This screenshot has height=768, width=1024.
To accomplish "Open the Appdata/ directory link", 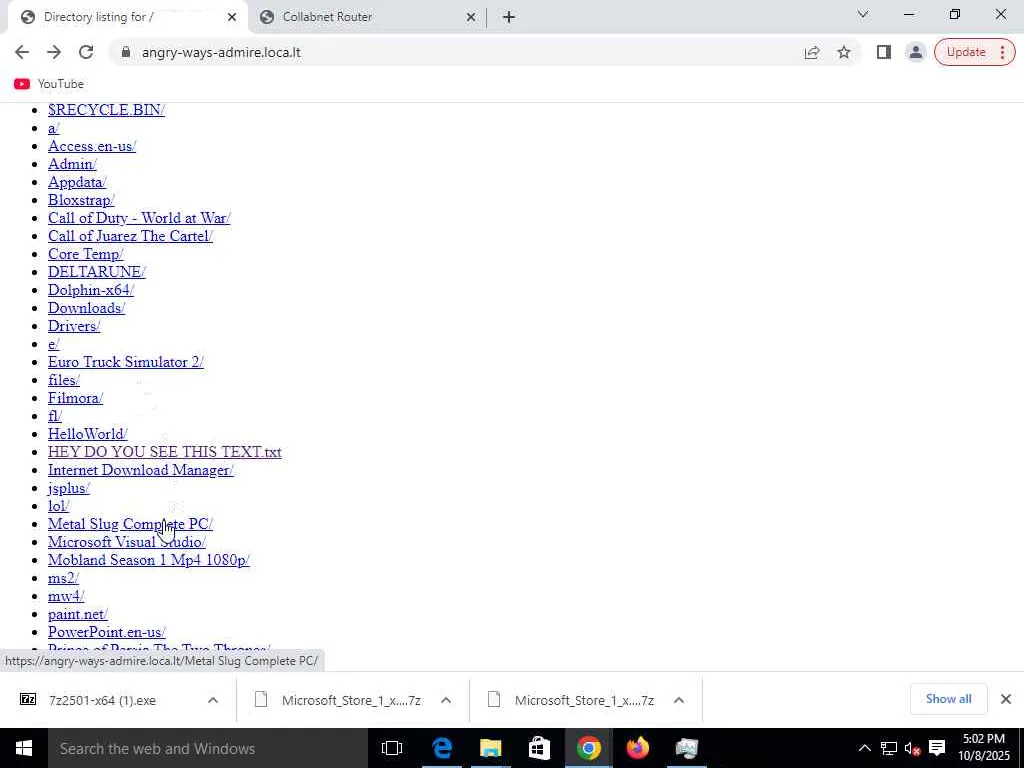I will (x=76, y=182).
